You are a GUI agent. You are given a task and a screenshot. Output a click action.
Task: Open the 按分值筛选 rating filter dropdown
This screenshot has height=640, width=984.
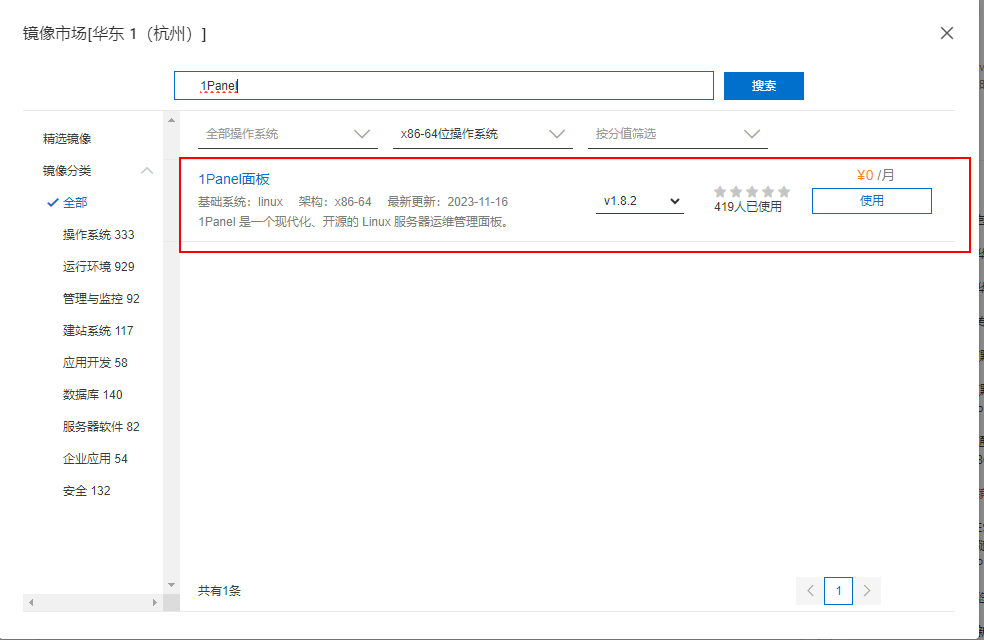coord(677,134)
